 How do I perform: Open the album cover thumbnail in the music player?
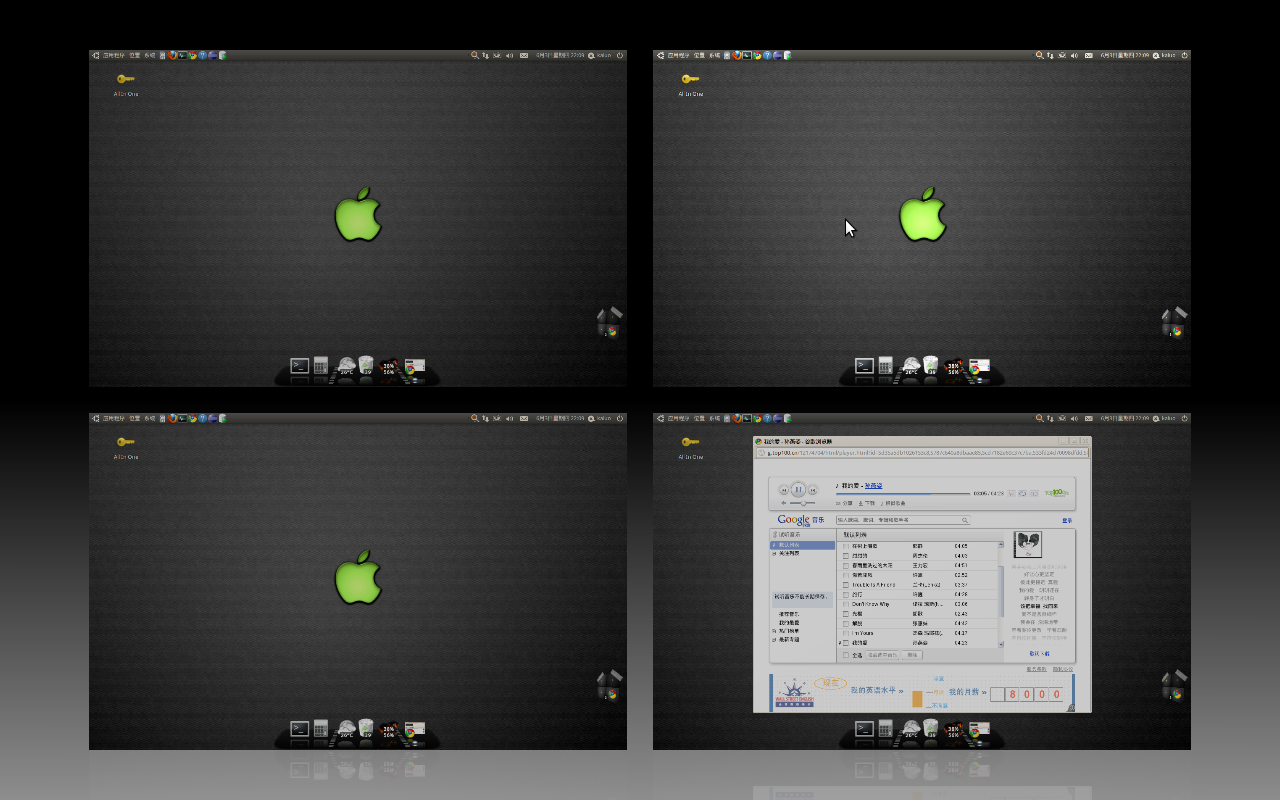pyautogui.click(x=1028, y=545)
